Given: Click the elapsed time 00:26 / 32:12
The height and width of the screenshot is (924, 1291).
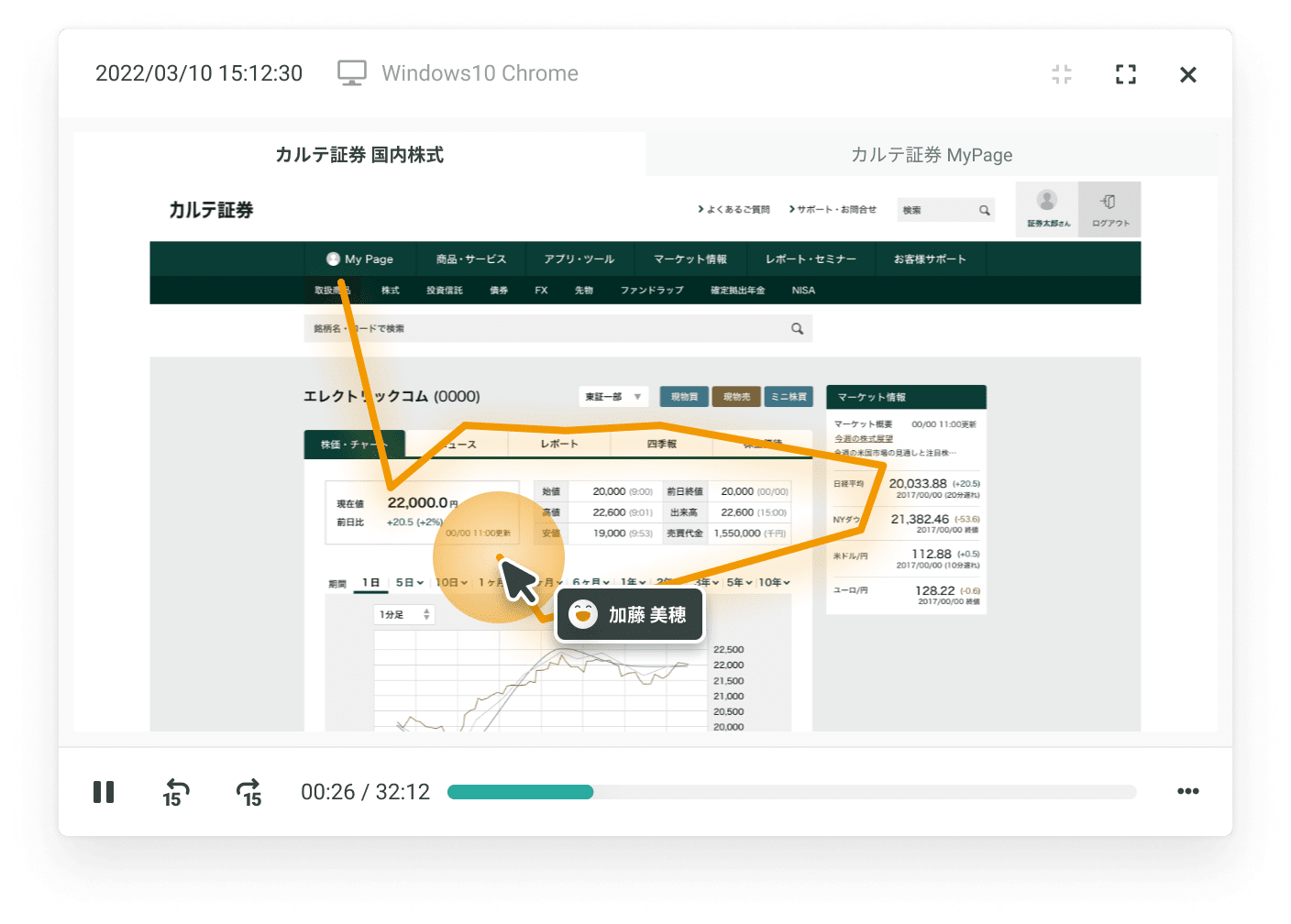Looking at the screenshot, I should [x=366, y=792].
